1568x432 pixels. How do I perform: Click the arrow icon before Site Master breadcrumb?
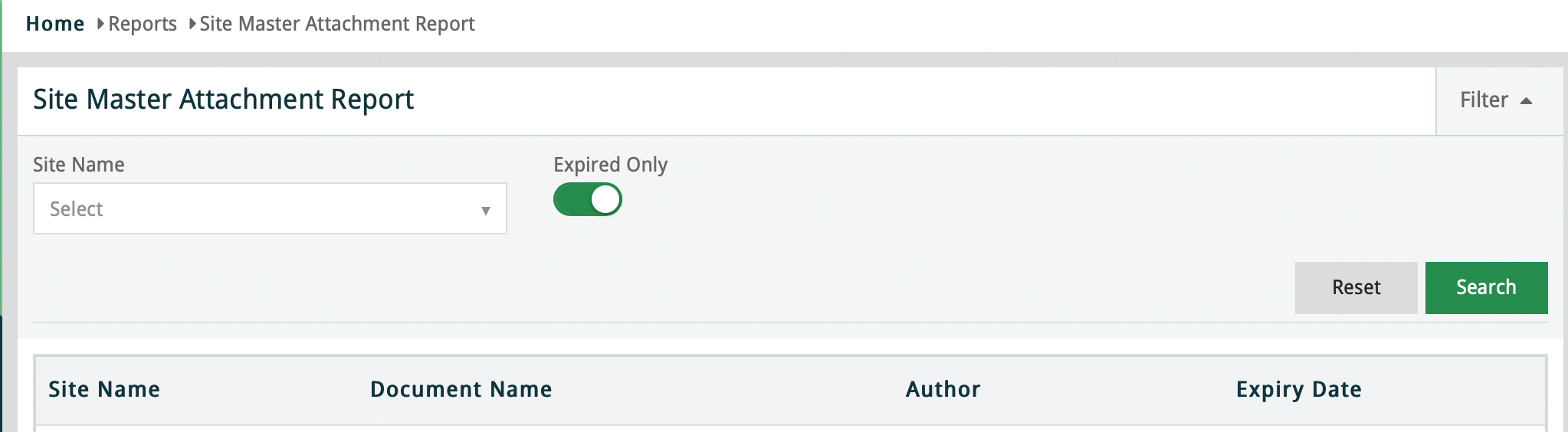(x=192, y=24)
